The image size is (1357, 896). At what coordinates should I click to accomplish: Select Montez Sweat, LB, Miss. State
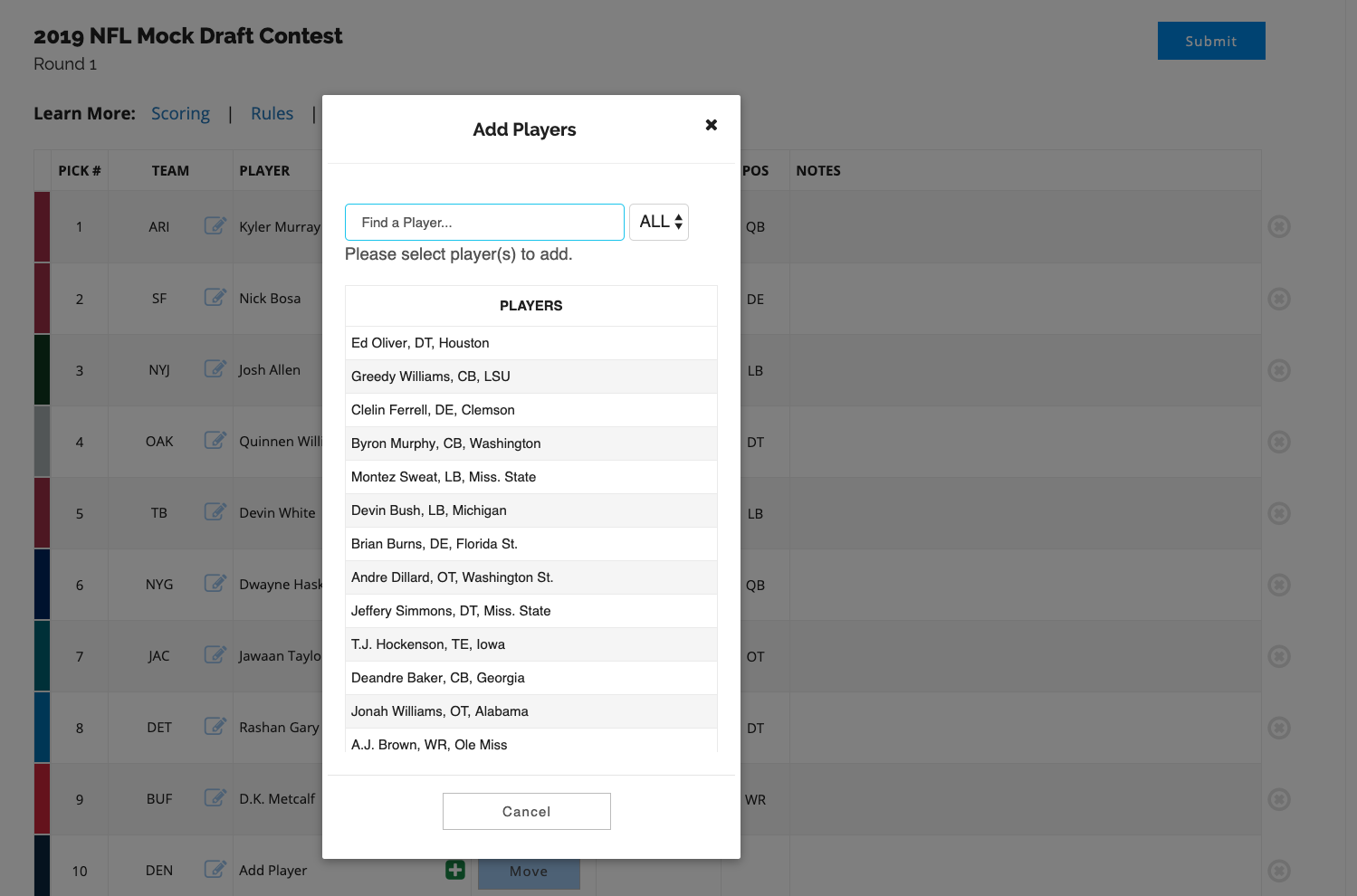(x=530, y=477)
